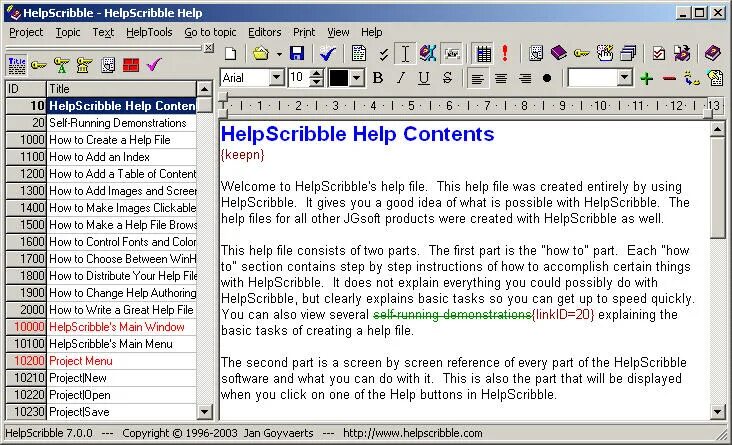Click the self-running demonstrations link
This screenshot has height=445, width=732.
(452, 315)
